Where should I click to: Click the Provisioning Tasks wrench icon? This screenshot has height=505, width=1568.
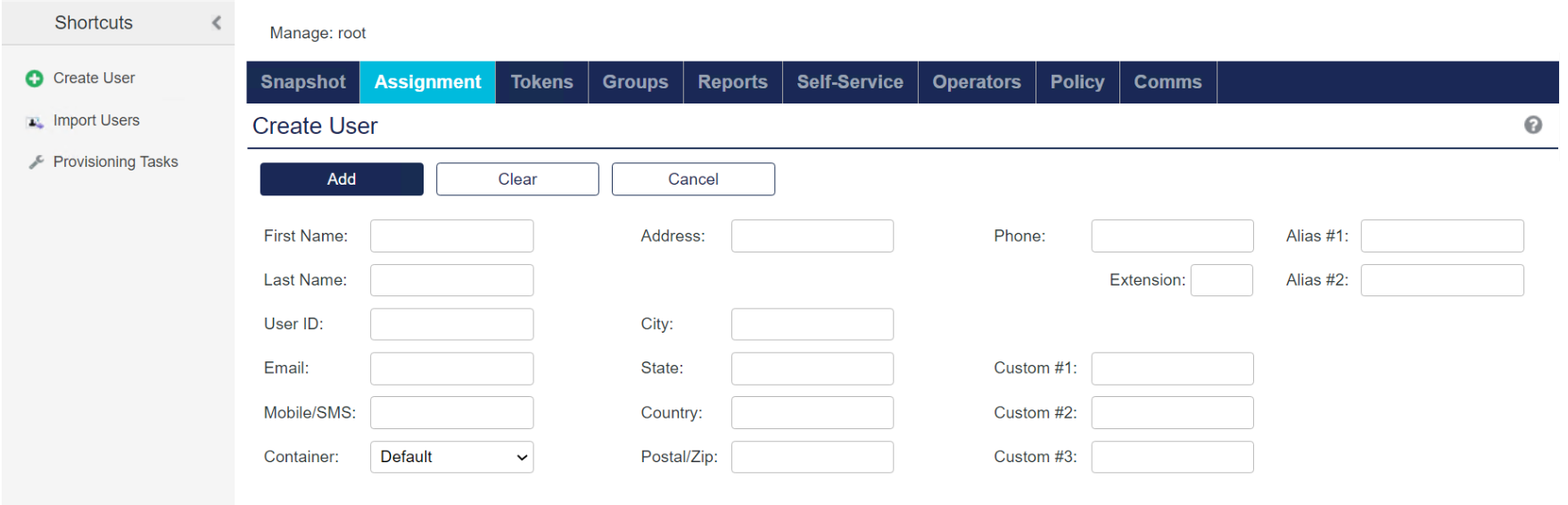pos(36,162)
